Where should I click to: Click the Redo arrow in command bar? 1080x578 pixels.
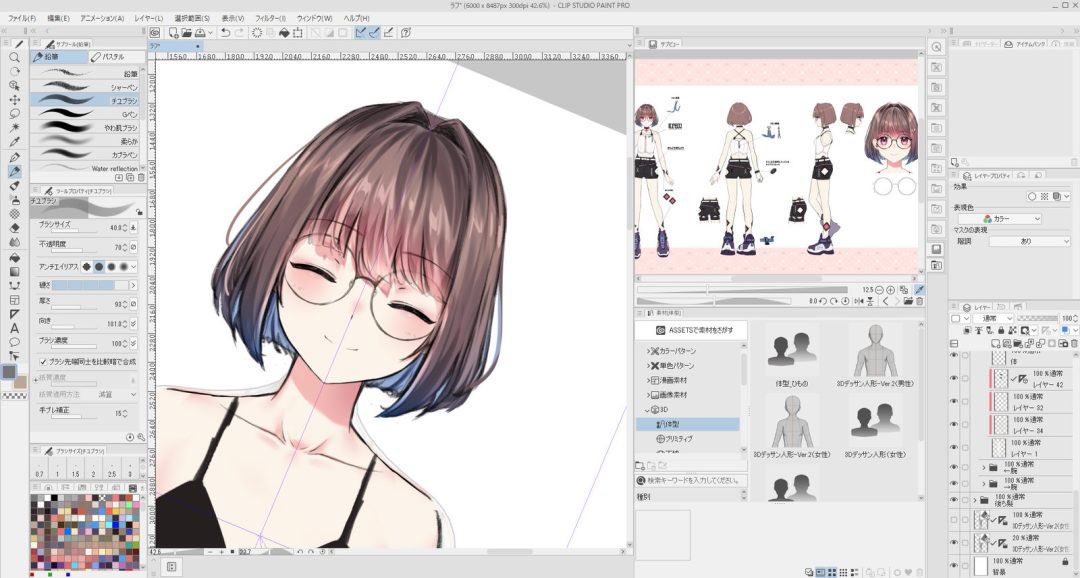[x=239, y=32]
